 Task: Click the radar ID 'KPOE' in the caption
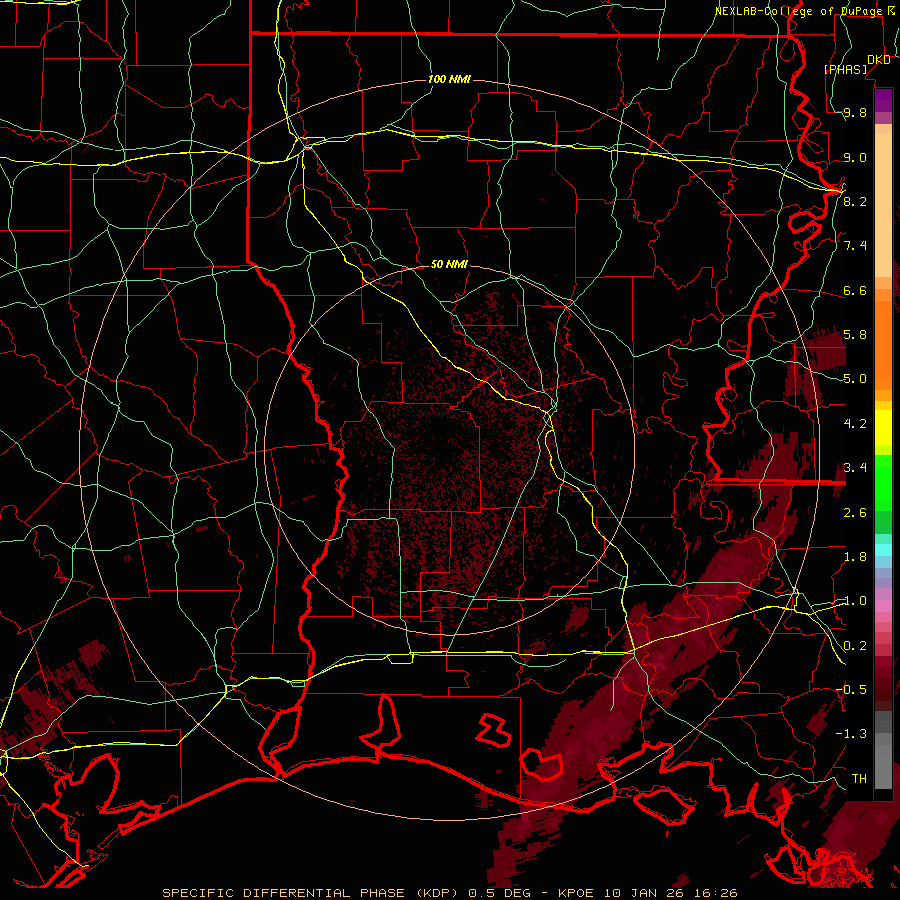tap(577, 893)
